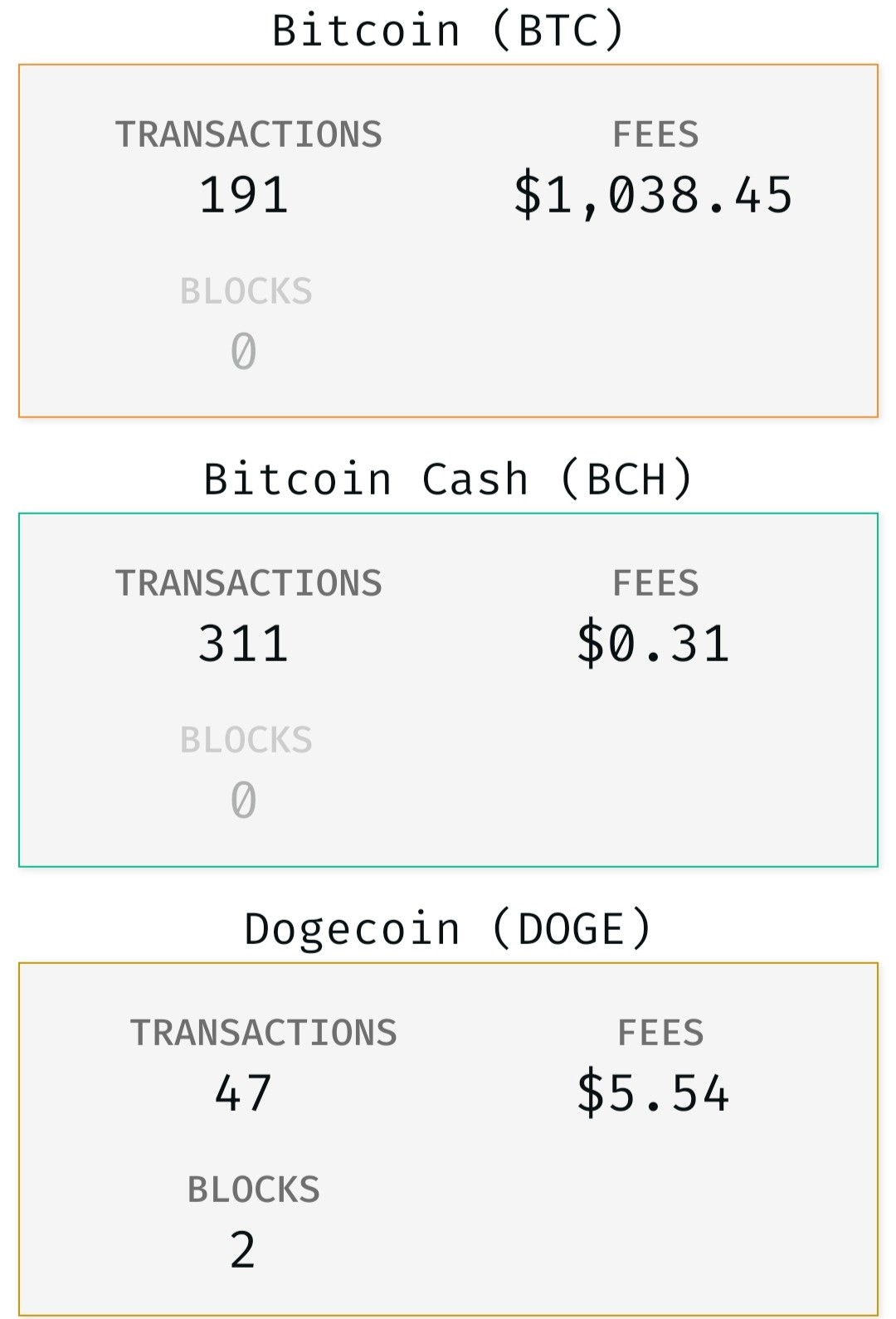Select the Bitcoin Cash fees value $0.31
The height and width of the screenshot is (1319, 896).
[654, 645]
